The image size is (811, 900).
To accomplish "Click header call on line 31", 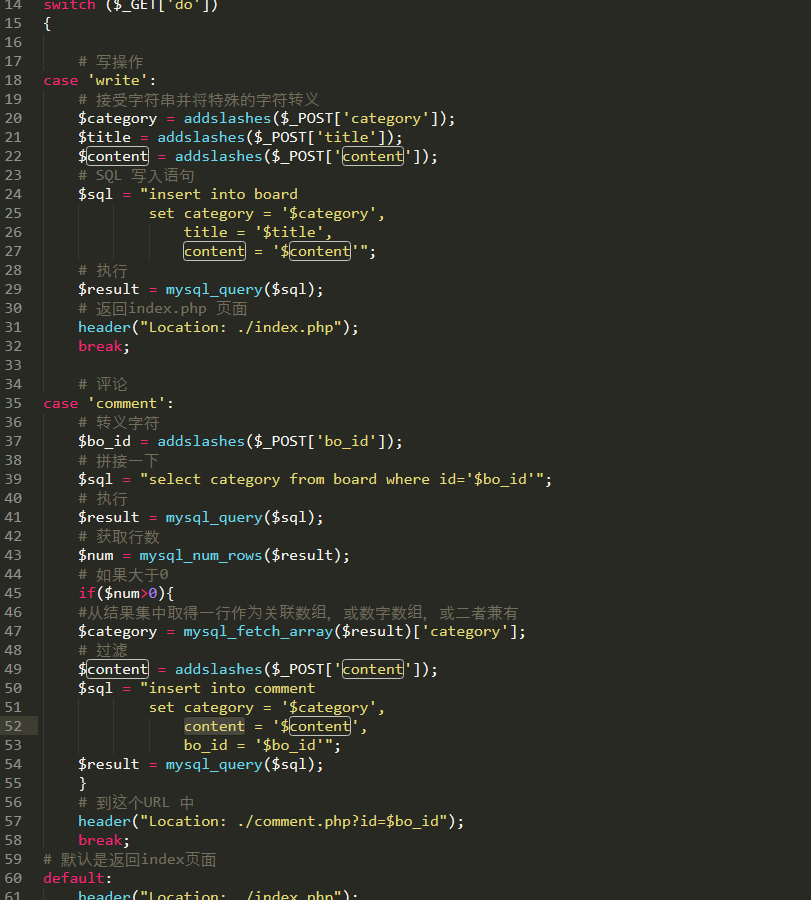I will point(218,327).
